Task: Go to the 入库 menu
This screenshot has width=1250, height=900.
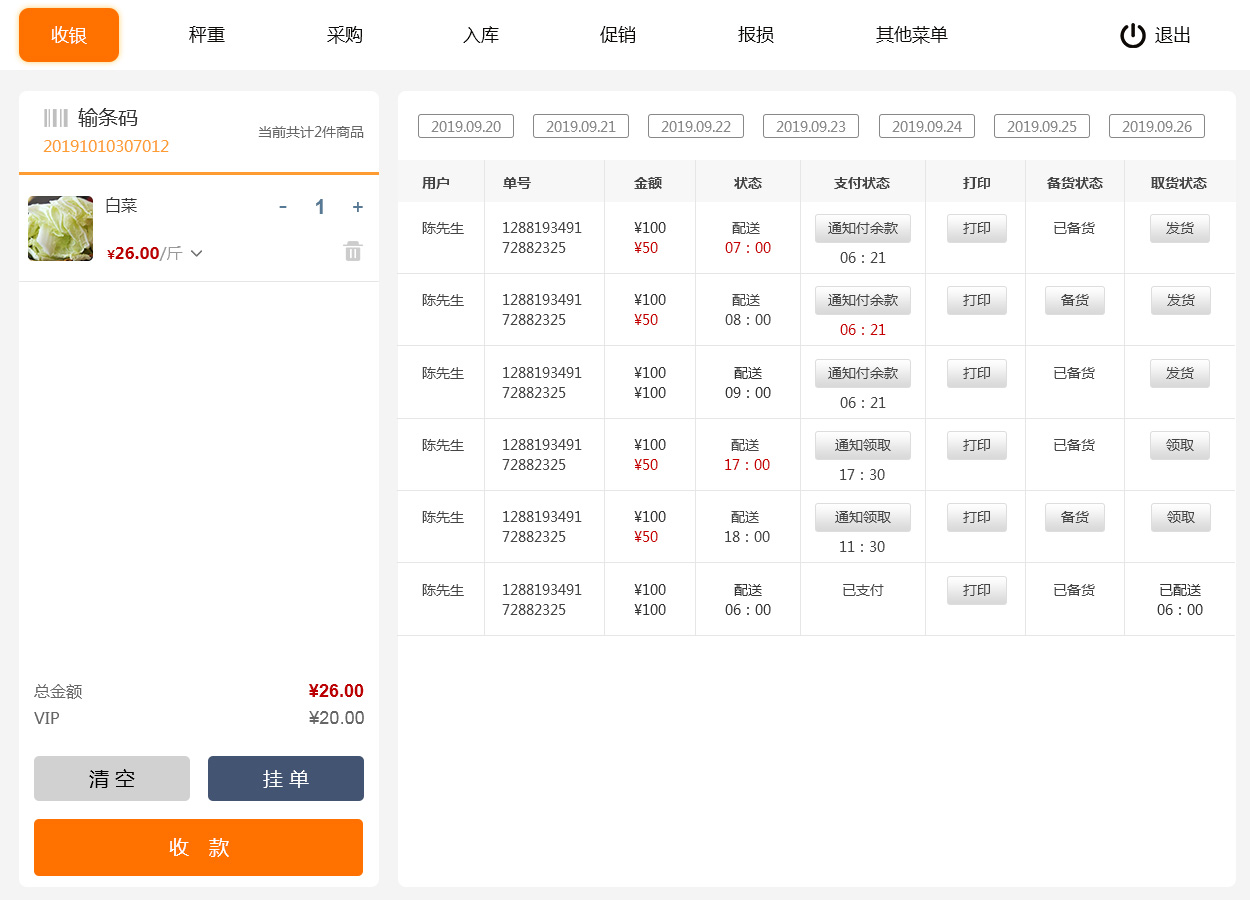Action: tap(481, 35)
